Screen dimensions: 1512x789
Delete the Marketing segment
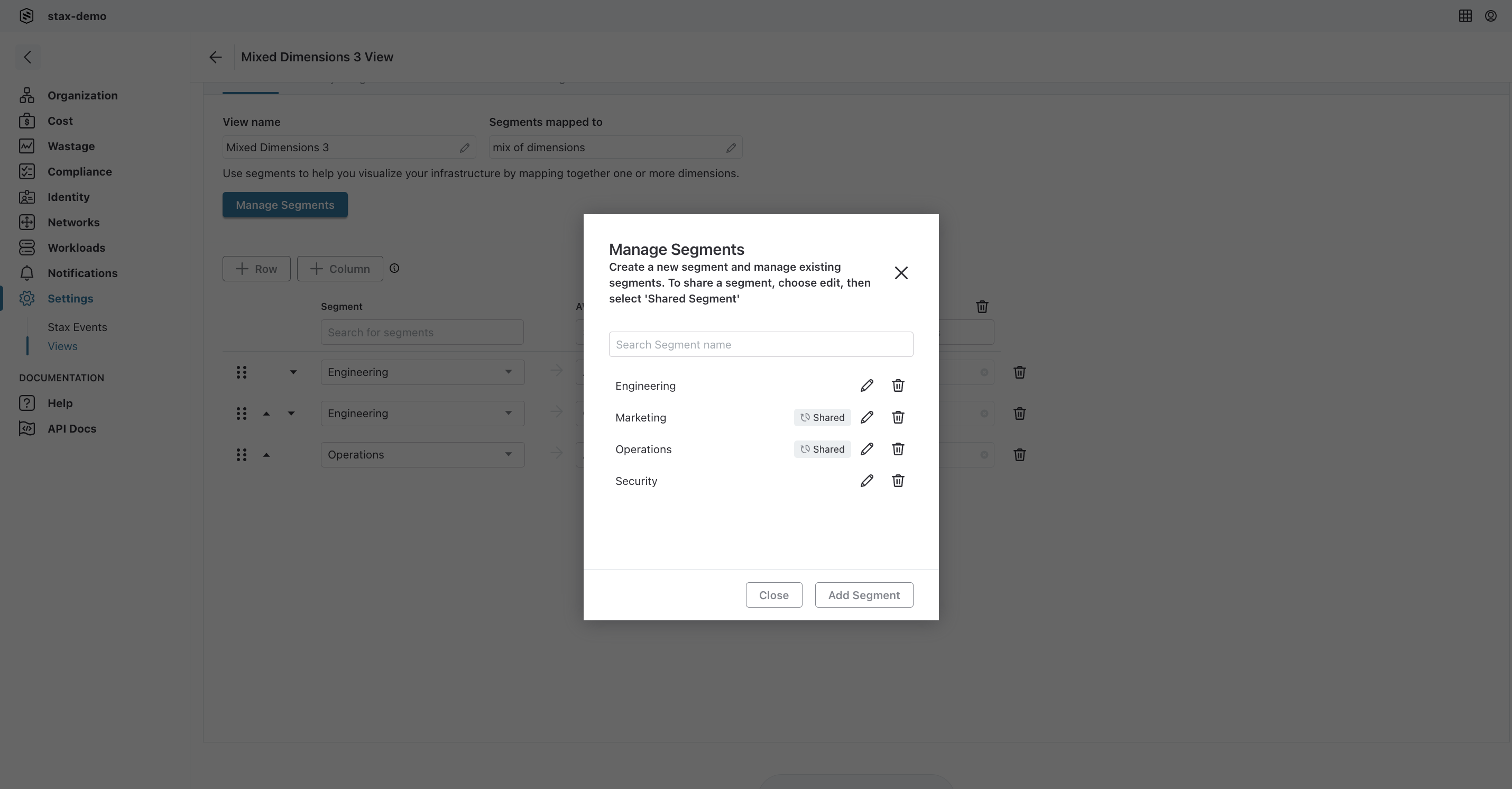(x=898, y=417)
